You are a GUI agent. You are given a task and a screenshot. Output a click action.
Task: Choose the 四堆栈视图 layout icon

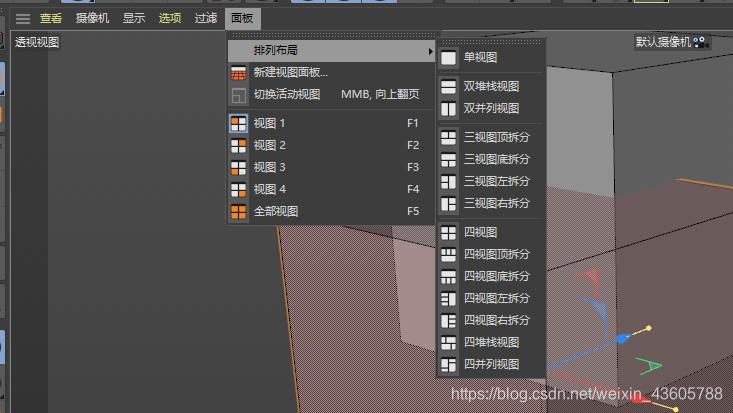pyautogui.click(x=448, y=343)
